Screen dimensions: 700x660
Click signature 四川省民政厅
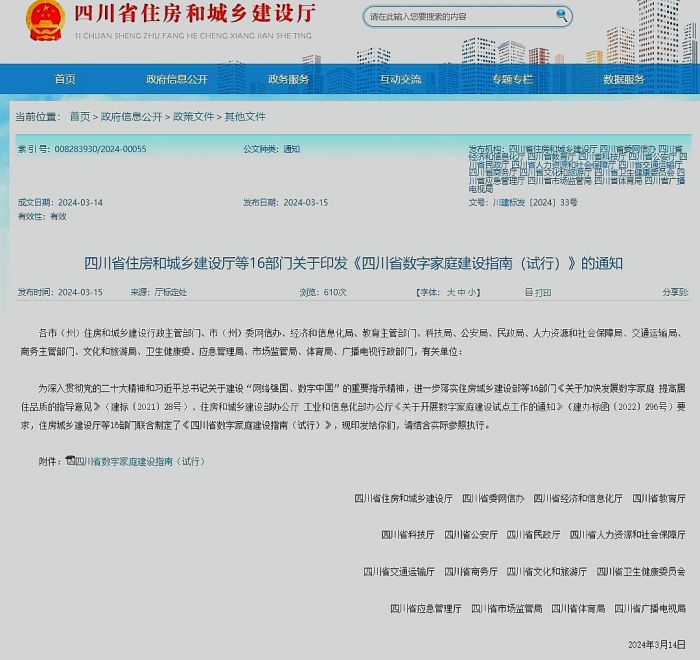pos(533,535)
